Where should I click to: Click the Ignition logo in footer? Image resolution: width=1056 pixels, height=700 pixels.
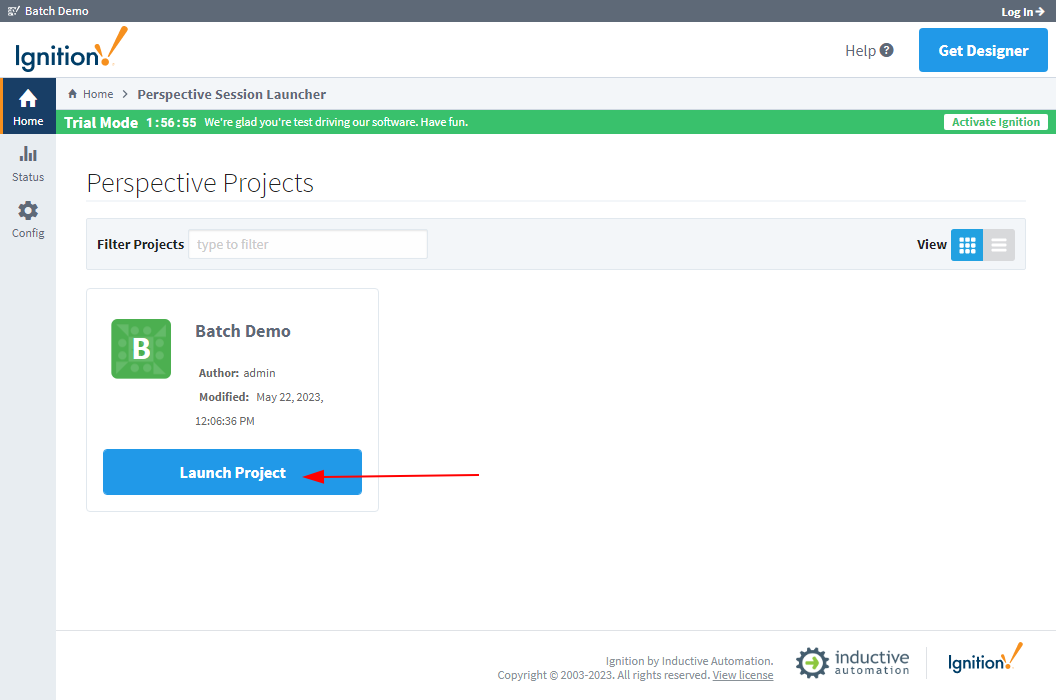985,660
